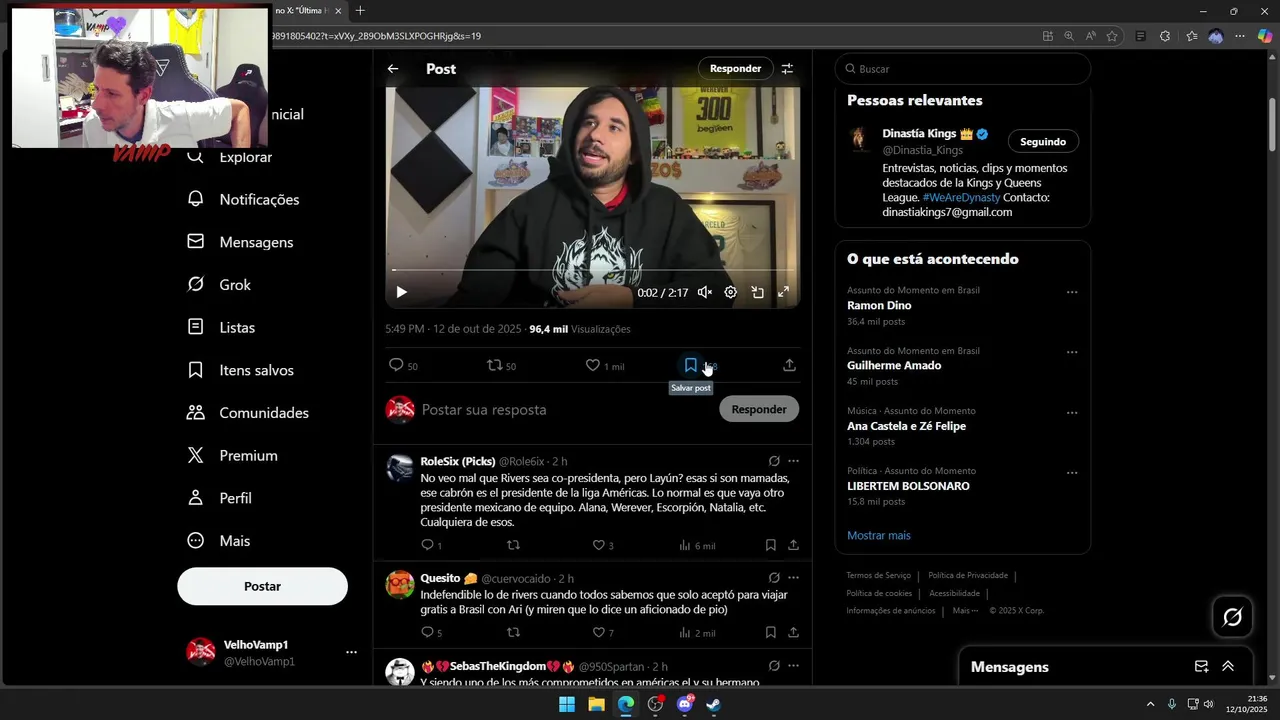Image resolution: width=1280 pixels, height=720 pixels.
Task: Click Mostrar mais link
Action: pyautogui.click(x=879, y=536)
